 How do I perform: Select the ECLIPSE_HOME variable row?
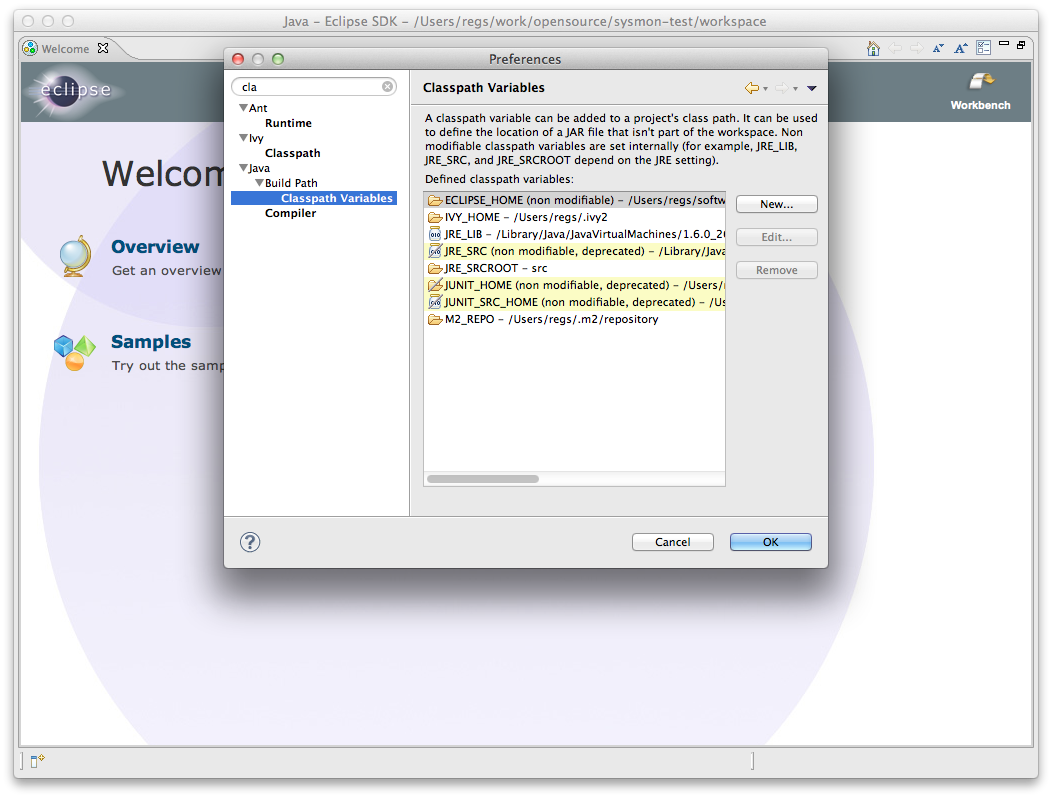coord(575,200)
